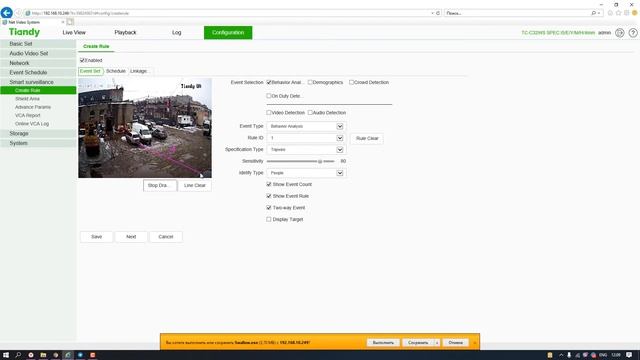This screenshot has height=360, width=640.
Task: Click the Save button
Action: tap(96, 237)
